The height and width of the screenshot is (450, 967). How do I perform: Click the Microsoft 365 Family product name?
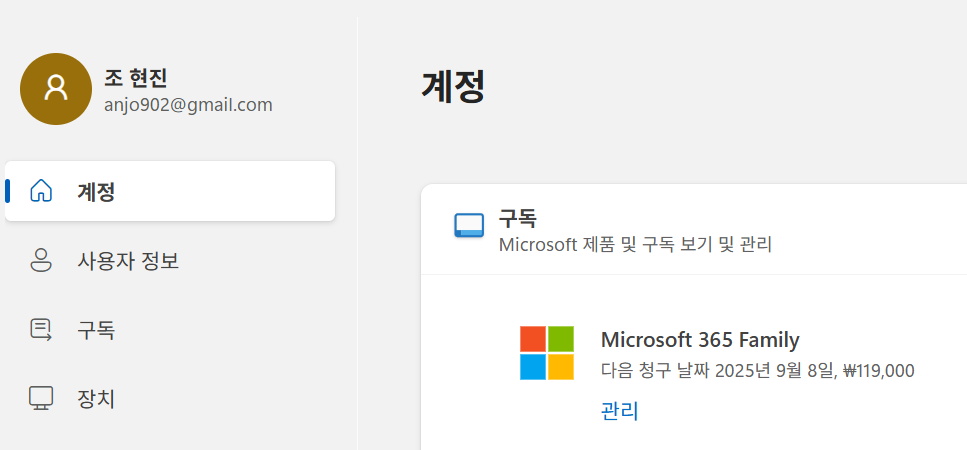click(x=700, y=340)
